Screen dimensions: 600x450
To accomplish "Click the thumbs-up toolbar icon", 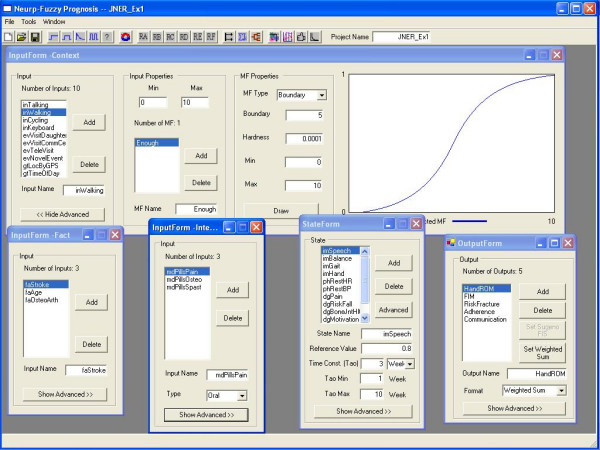I will [301, 37].
